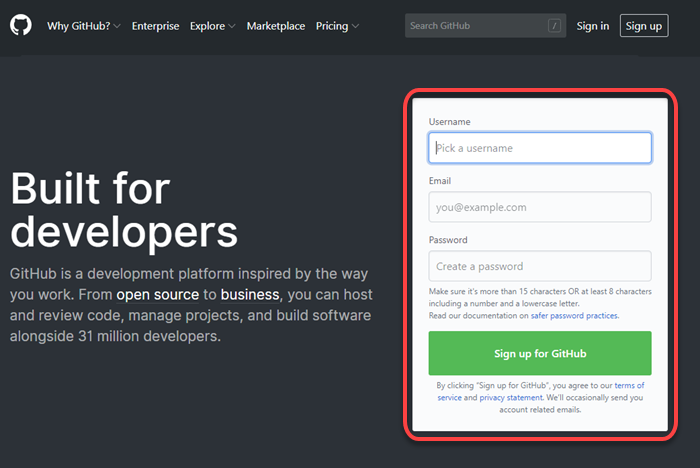
Task: Click the GitHub Octocat logo
Action: [21, 25]
